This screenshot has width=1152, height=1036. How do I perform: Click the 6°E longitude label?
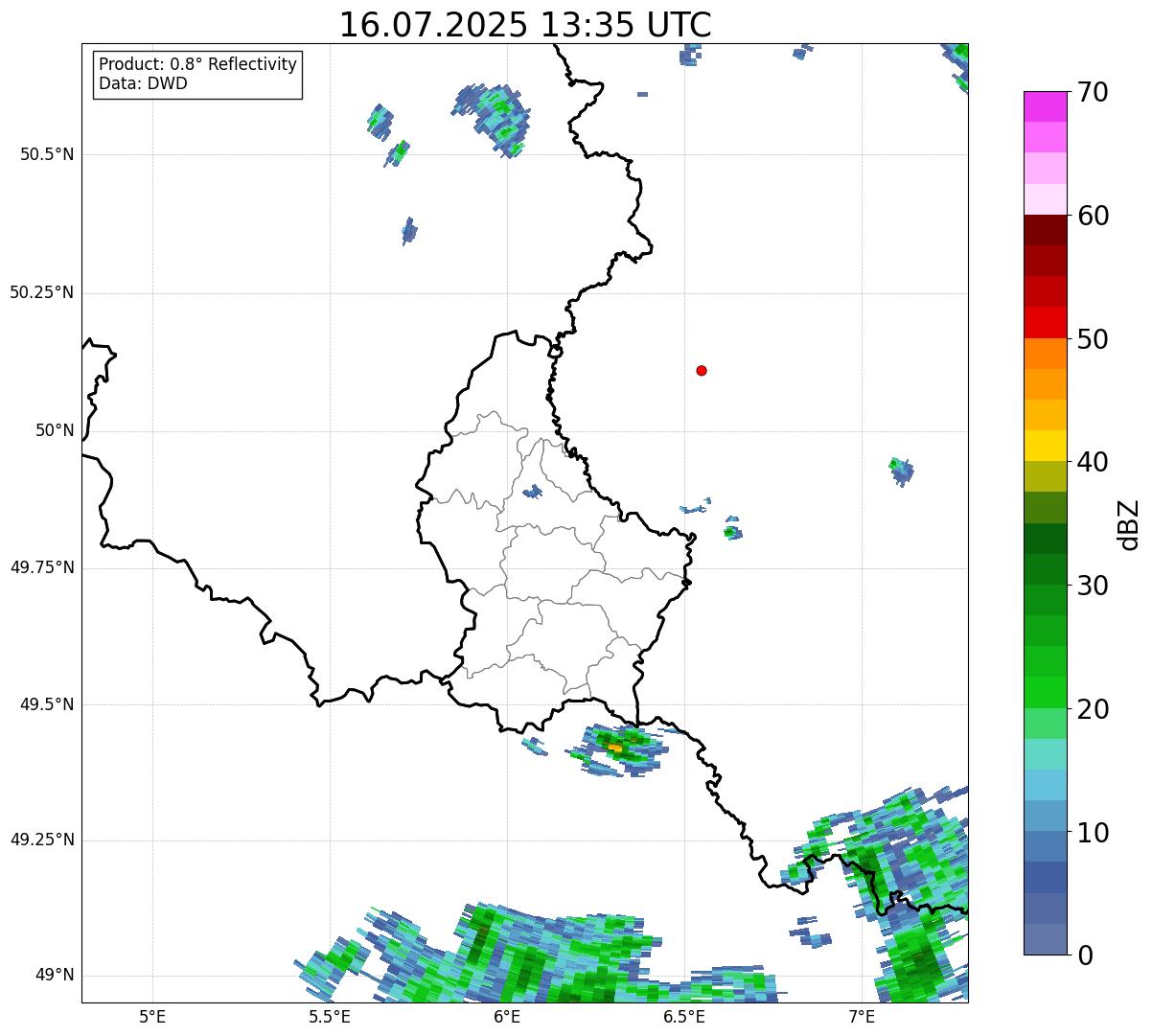[x=507, y=1017]
